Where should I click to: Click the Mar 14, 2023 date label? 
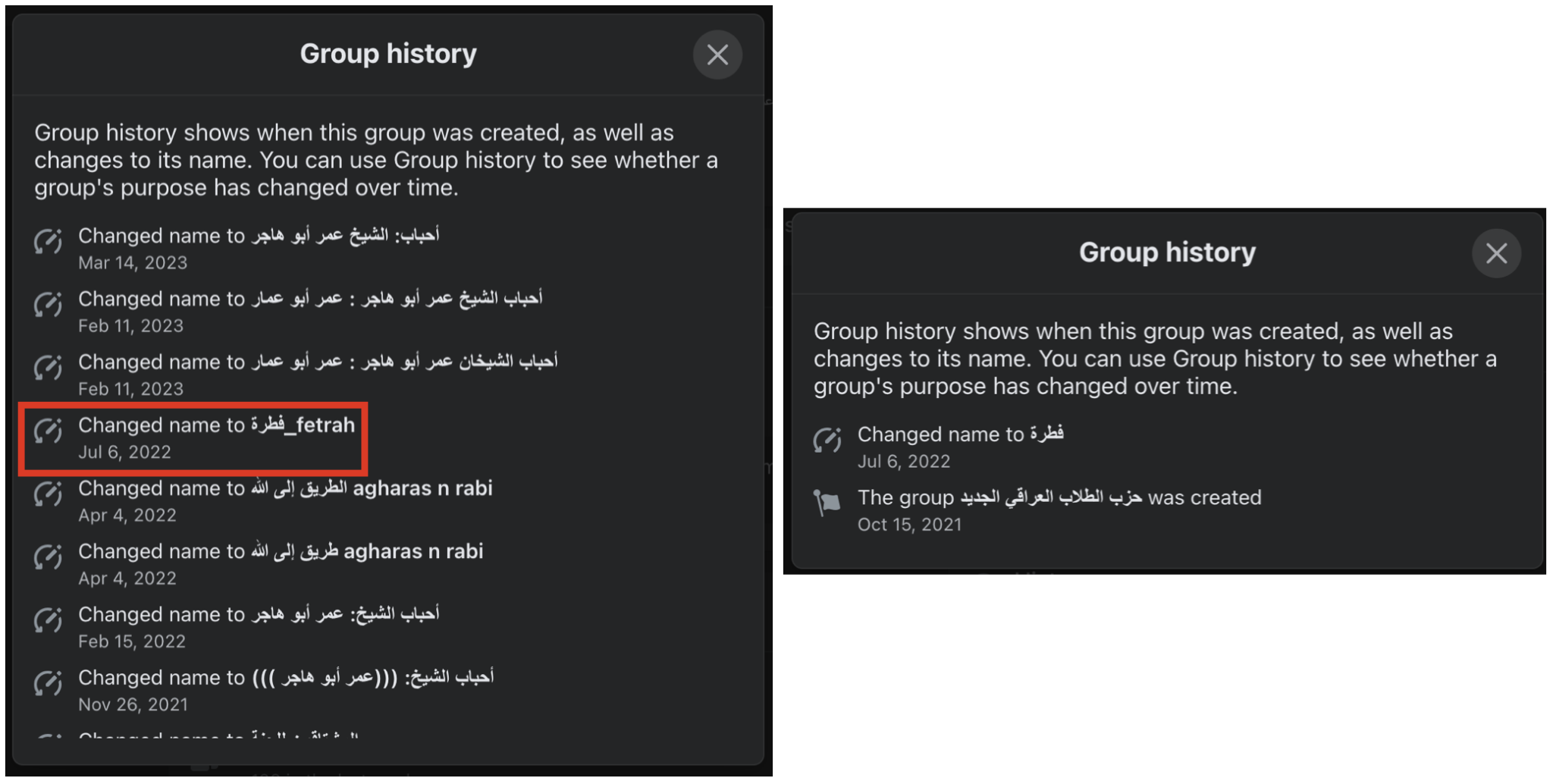(132, 262)
